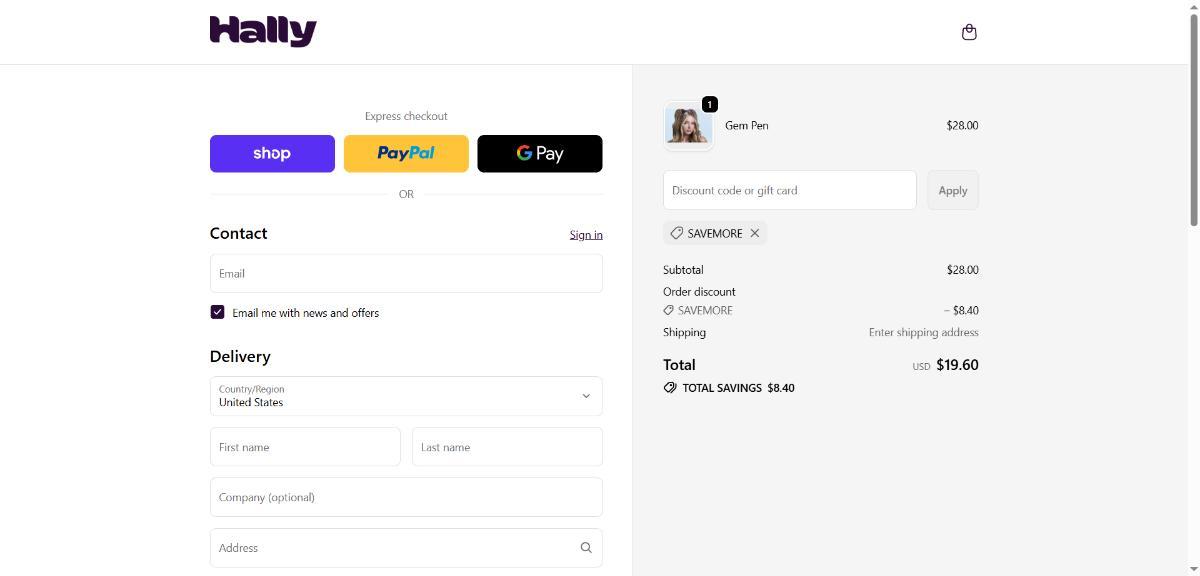The width and height of the screenshot is (1200, 576).
Task: Focus the Discount code or gift card field
Action: point(789,190)
